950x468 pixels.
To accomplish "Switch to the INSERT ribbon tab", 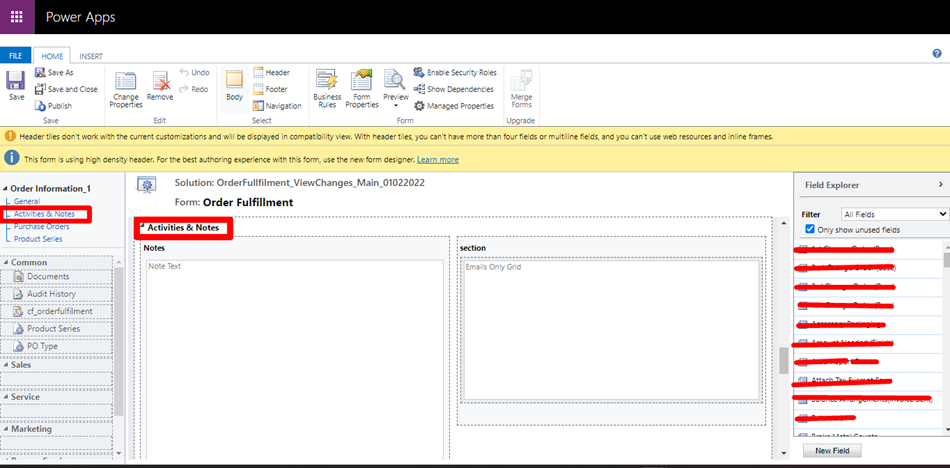I will (91, 56).
